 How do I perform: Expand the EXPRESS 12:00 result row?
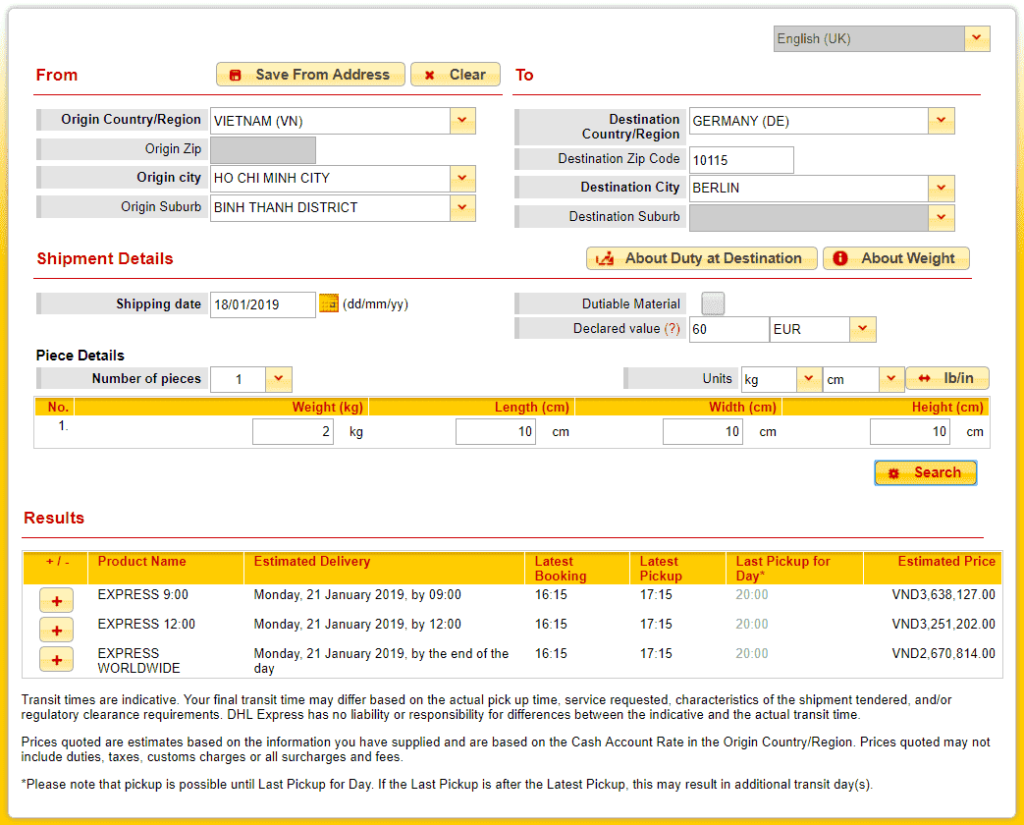[x=56, y=630]
